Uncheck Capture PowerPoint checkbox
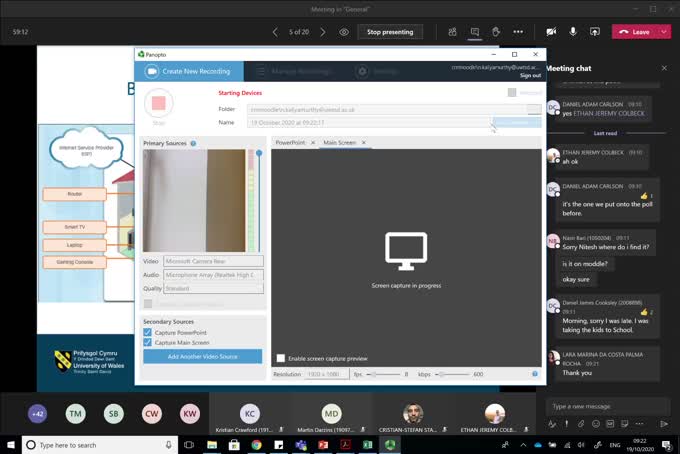This screenshot has width=680, height=454. pyautogui.click(x=148, y=332)
